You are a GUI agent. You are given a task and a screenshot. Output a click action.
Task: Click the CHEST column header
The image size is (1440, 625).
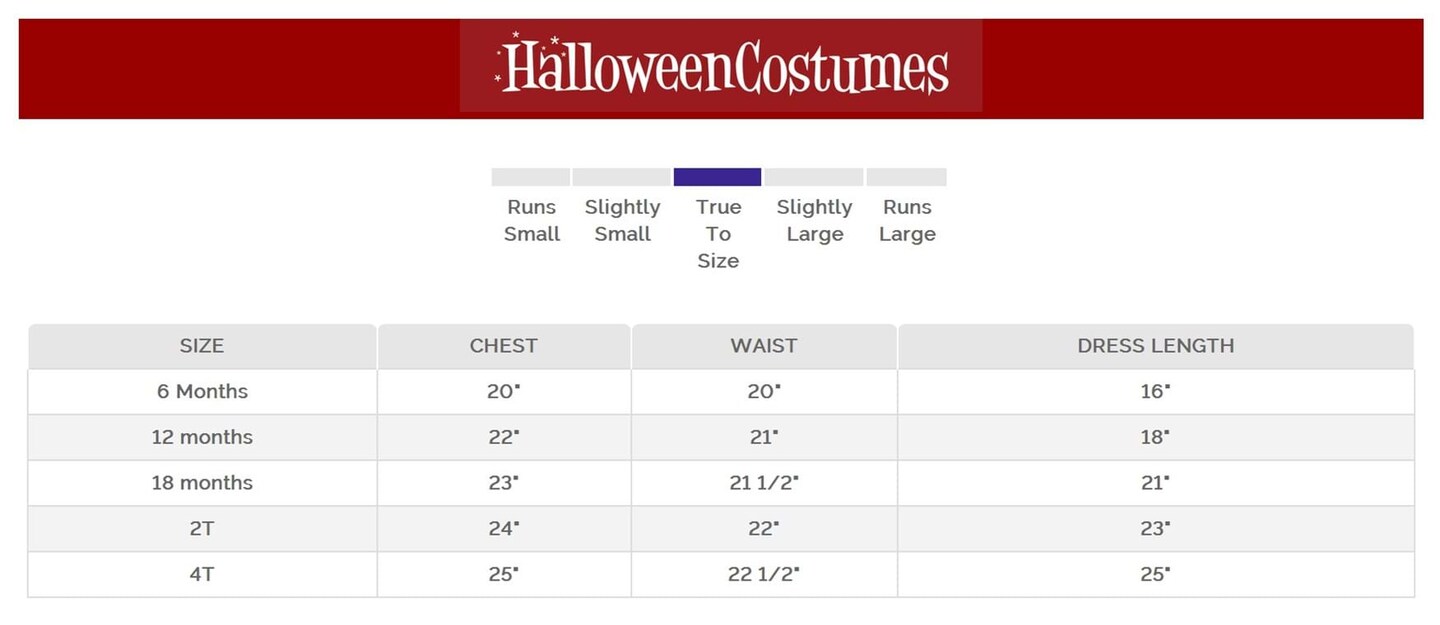pos(504,346)
